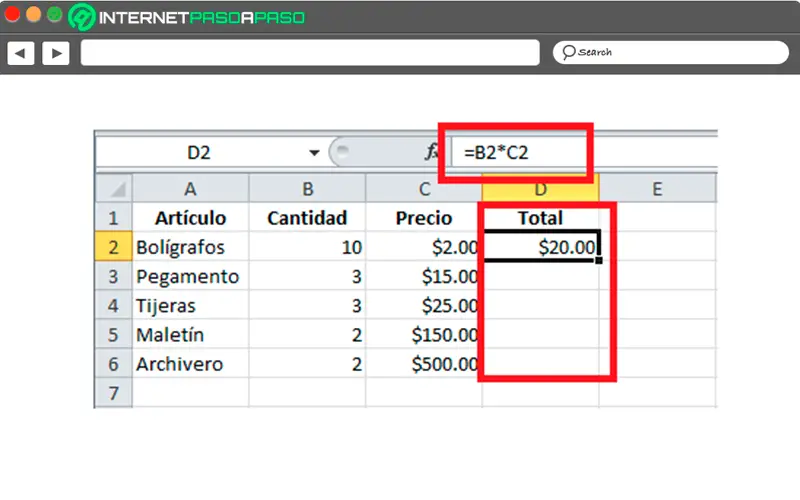Select column B header
800x500 pixels.
click(x=307, y=189)
